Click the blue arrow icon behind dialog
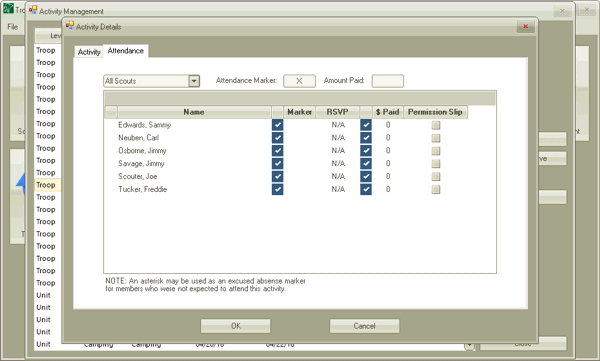Viewport: 600px width, 361px height. [x=21, y=184]
